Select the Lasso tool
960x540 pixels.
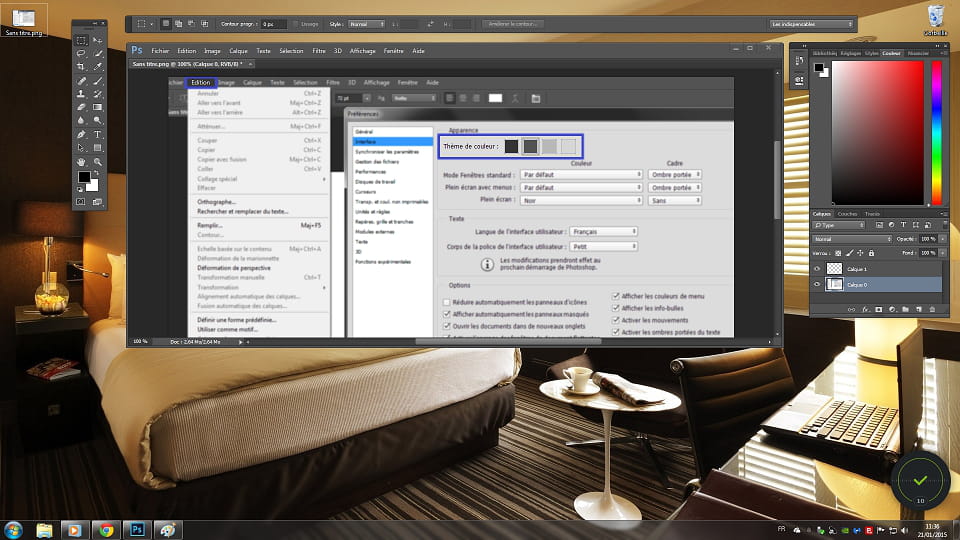pyautogui.click(x=82, y=54)
